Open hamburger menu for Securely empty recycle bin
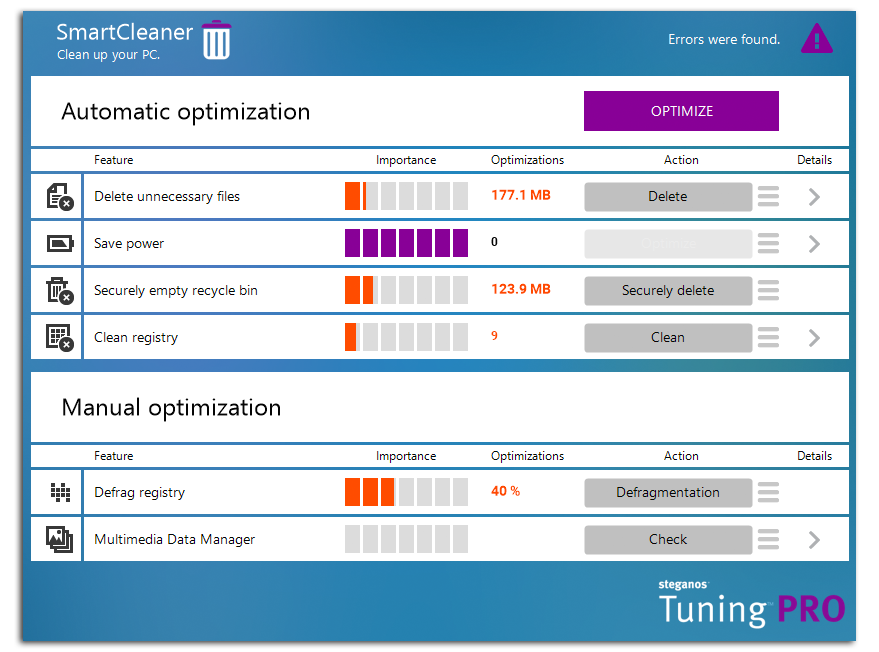The image size is (879, 652). (768, 291)
